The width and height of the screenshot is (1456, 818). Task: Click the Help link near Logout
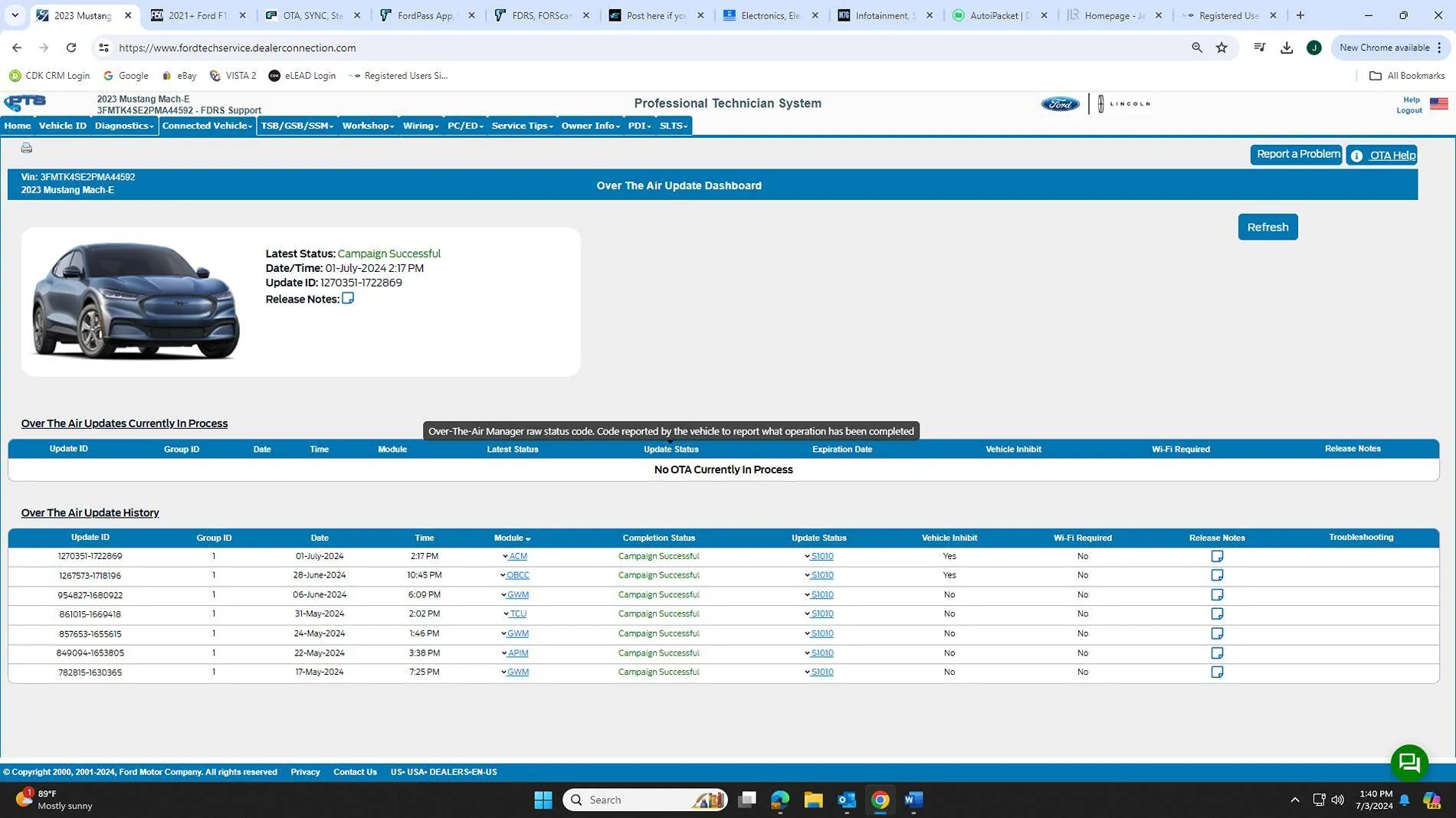pyautogui.click(x=1412, y=100)
